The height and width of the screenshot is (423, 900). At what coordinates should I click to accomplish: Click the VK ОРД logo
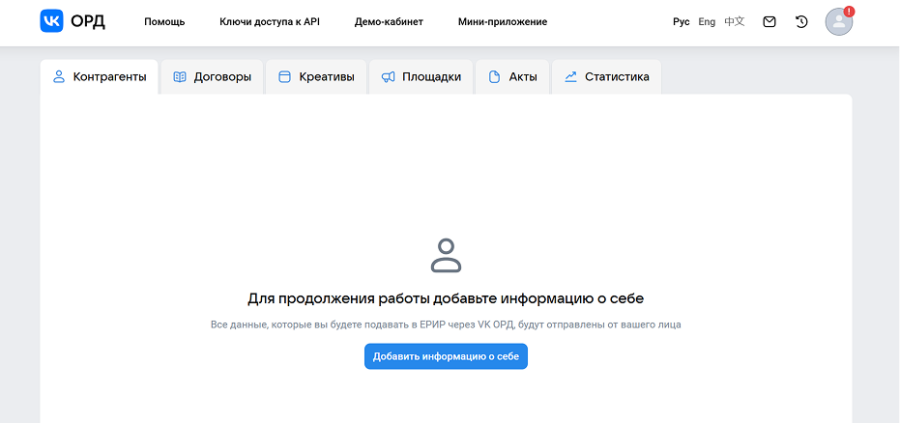point(72,21)
